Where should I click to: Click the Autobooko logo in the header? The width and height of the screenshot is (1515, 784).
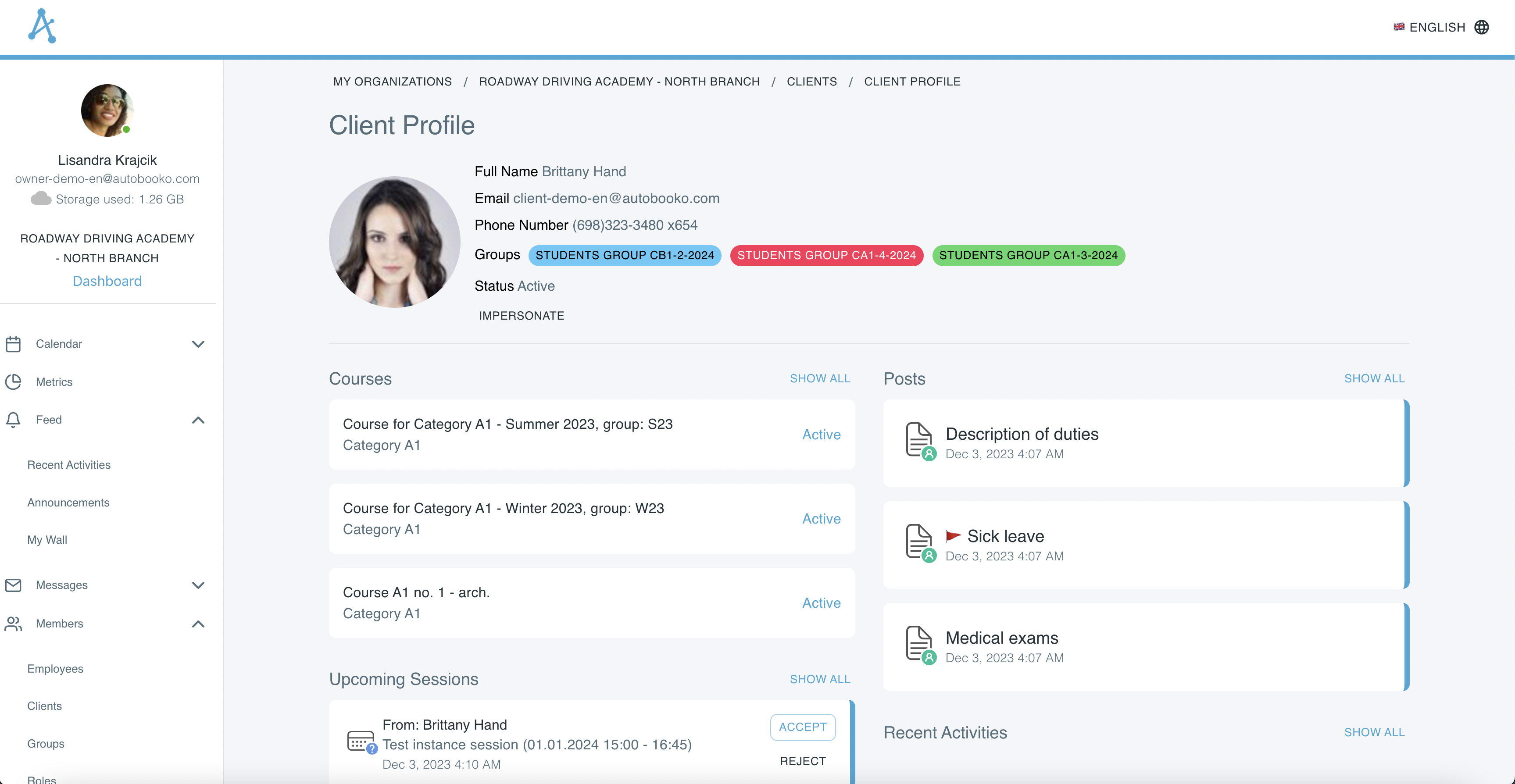pos(42,26)
